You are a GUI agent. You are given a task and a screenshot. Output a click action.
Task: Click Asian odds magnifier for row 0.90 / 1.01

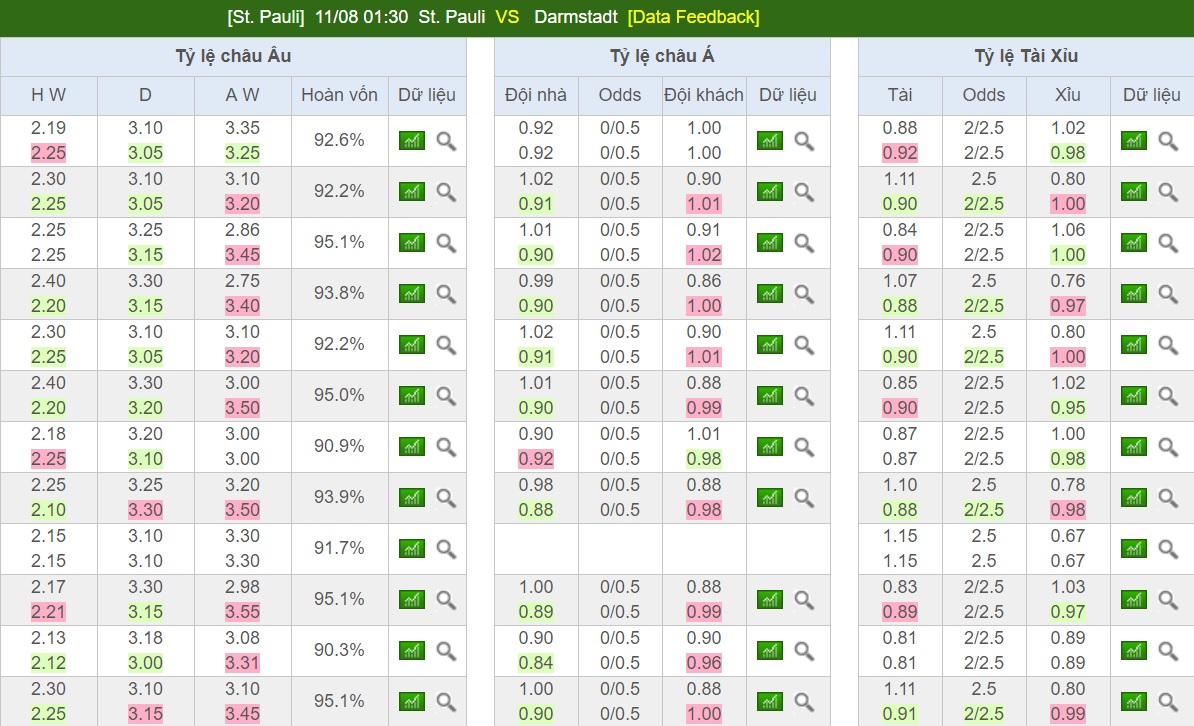[x=804, y=447]
